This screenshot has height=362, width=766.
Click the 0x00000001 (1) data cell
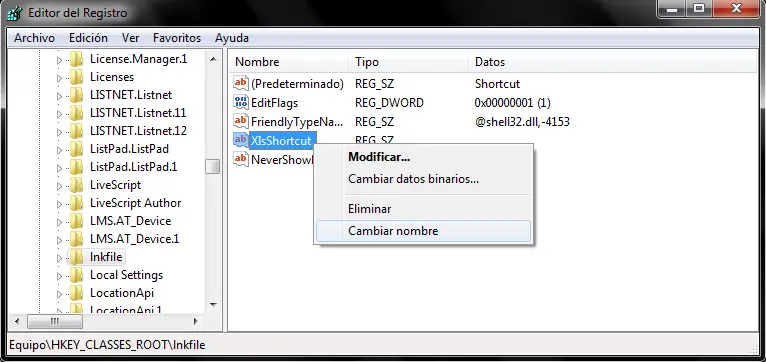coord(512,103)
